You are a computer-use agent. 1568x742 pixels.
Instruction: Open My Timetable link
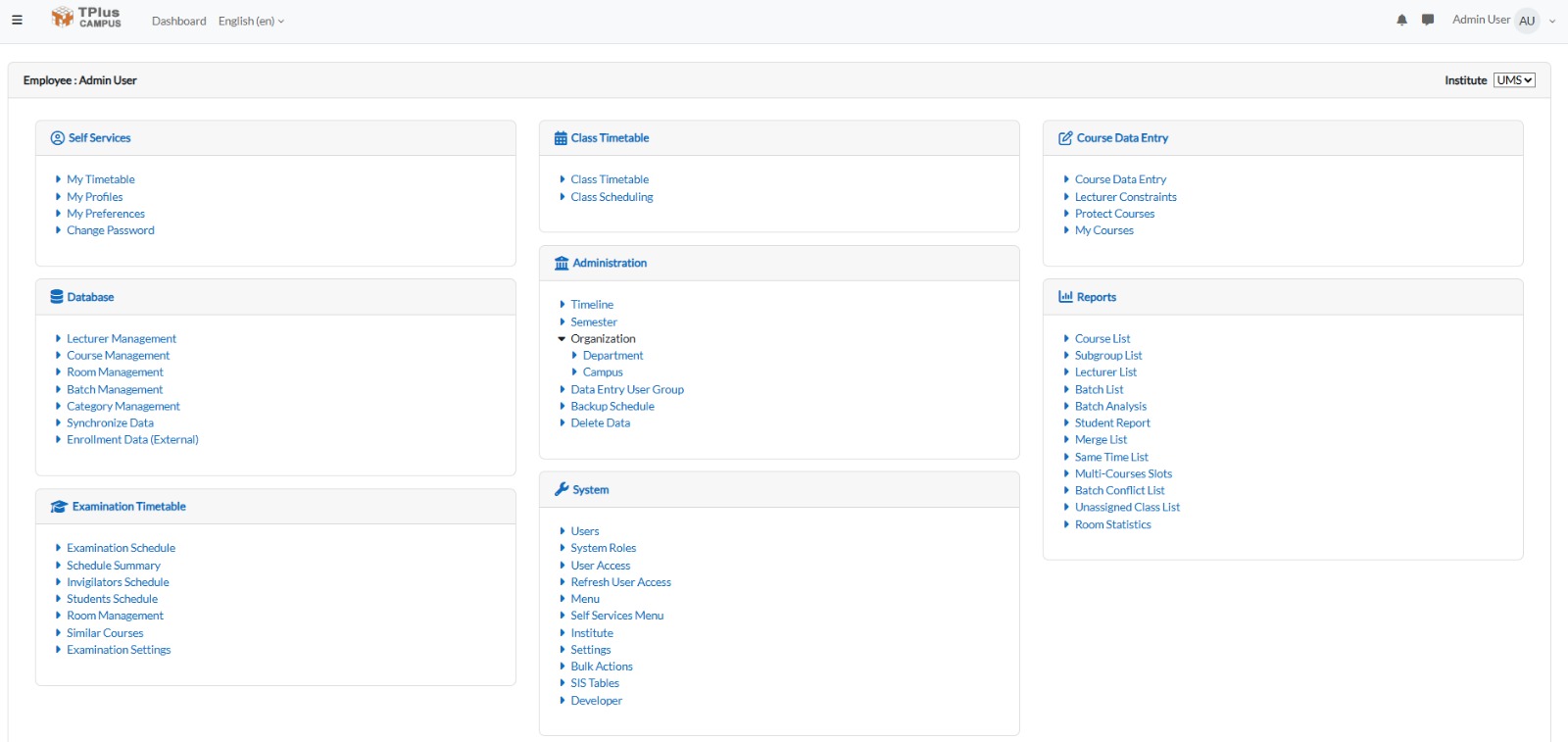point(101,179)
